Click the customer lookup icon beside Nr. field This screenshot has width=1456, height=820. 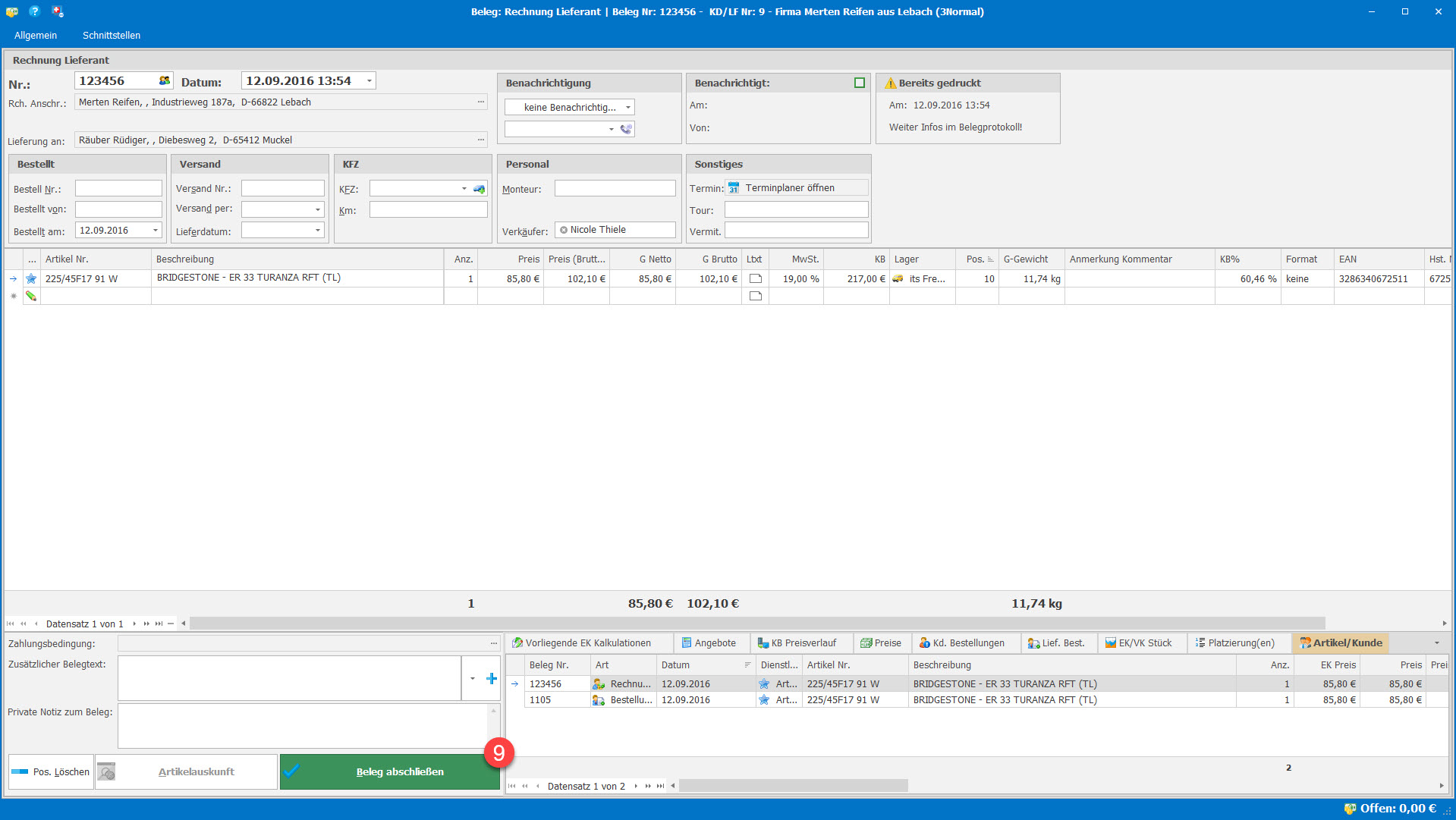tap(165, 80)
